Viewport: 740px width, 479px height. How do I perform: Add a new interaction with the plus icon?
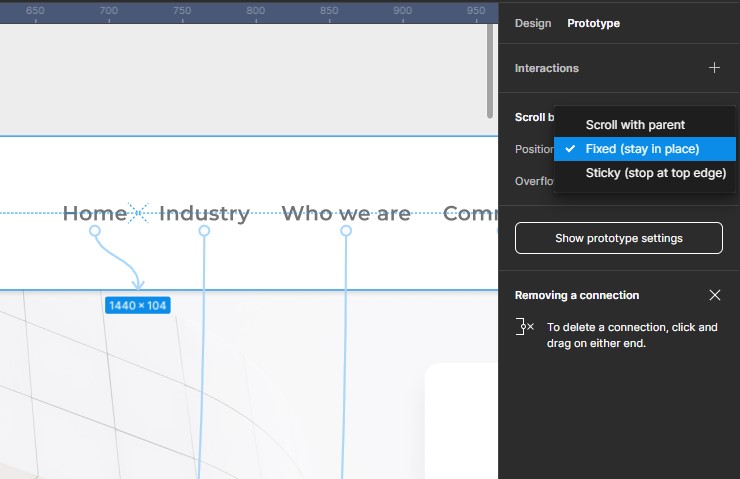714,68
